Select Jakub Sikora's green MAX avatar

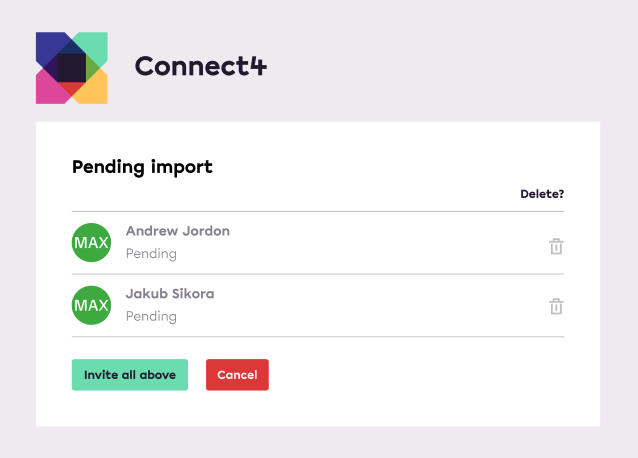pyautogui.click(x=92, y=305)
